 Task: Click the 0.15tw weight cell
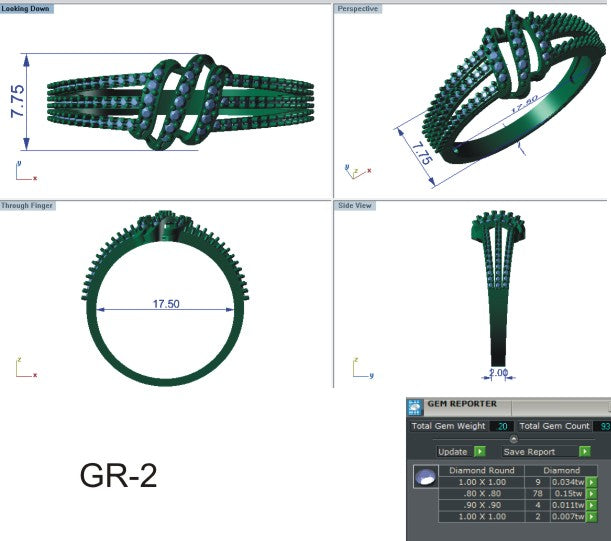569,494
